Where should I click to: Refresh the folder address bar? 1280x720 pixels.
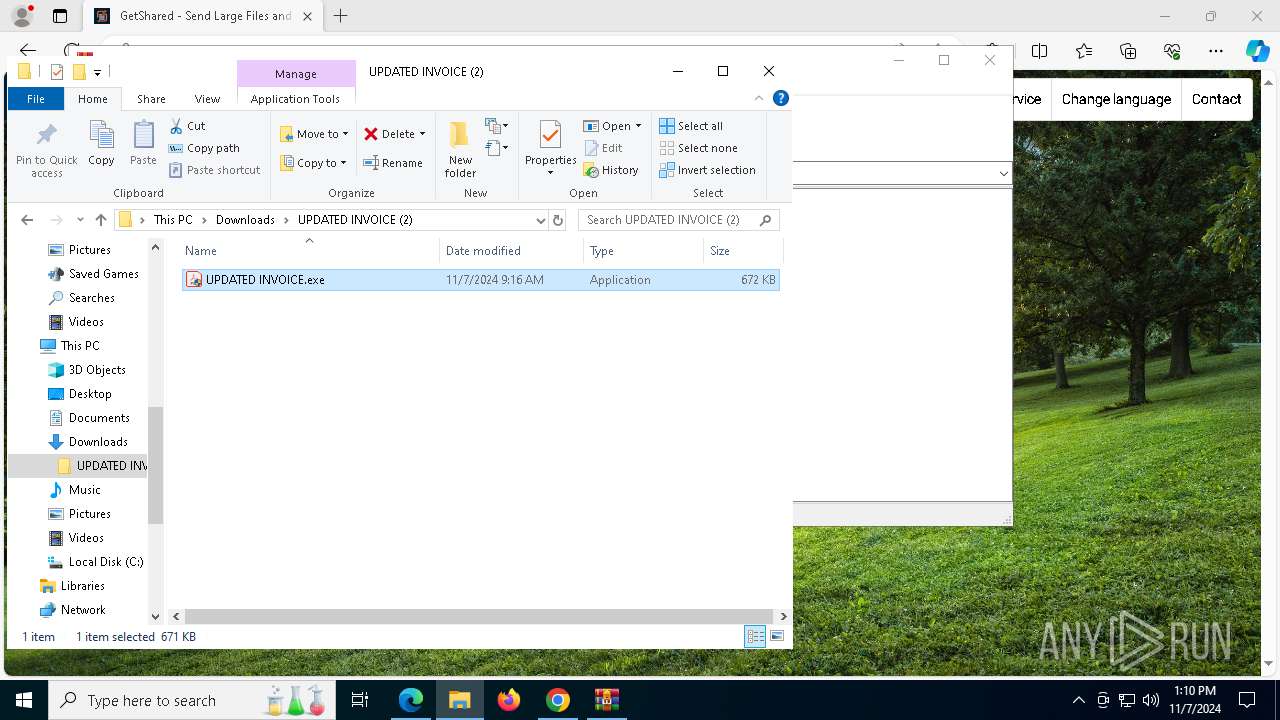558,220
